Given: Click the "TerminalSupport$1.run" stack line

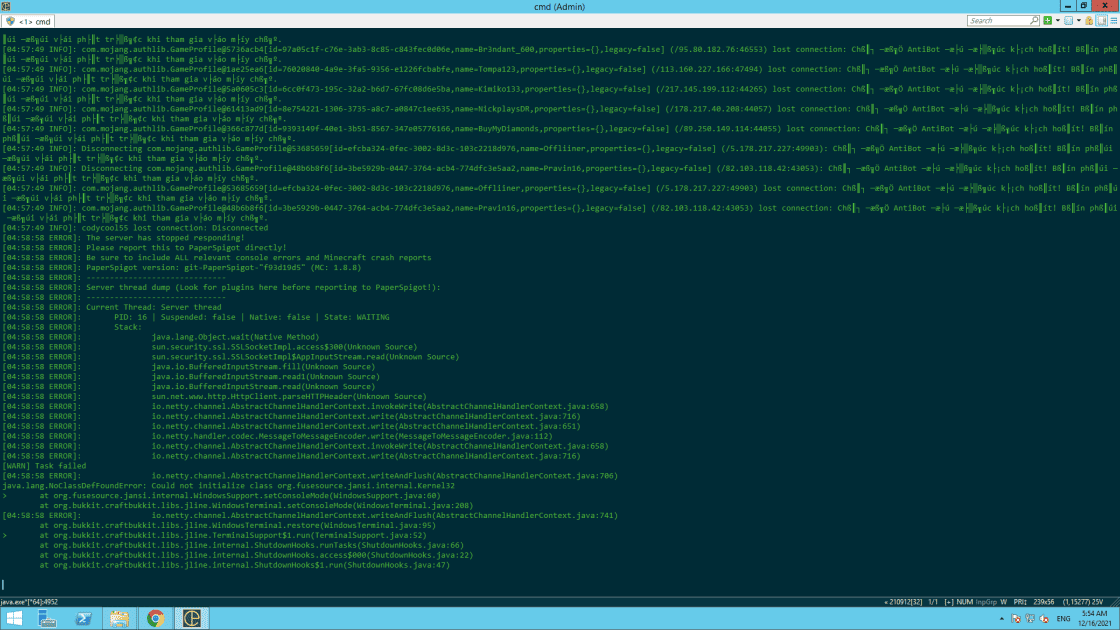Looking at the screenshot, I should pos(233,535).
